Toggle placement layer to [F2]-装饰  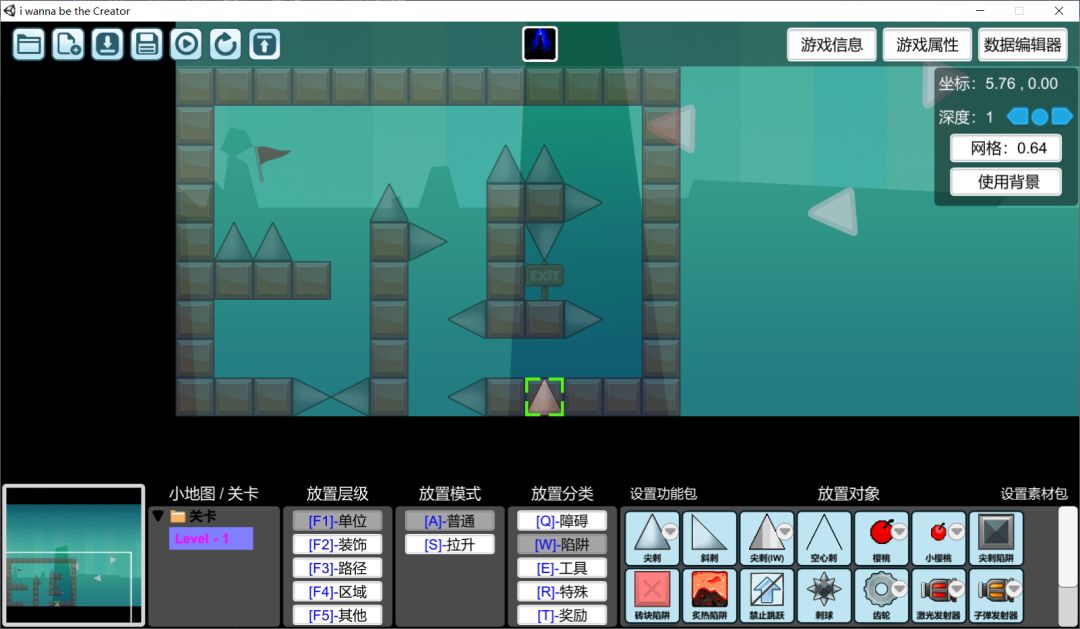337,545
